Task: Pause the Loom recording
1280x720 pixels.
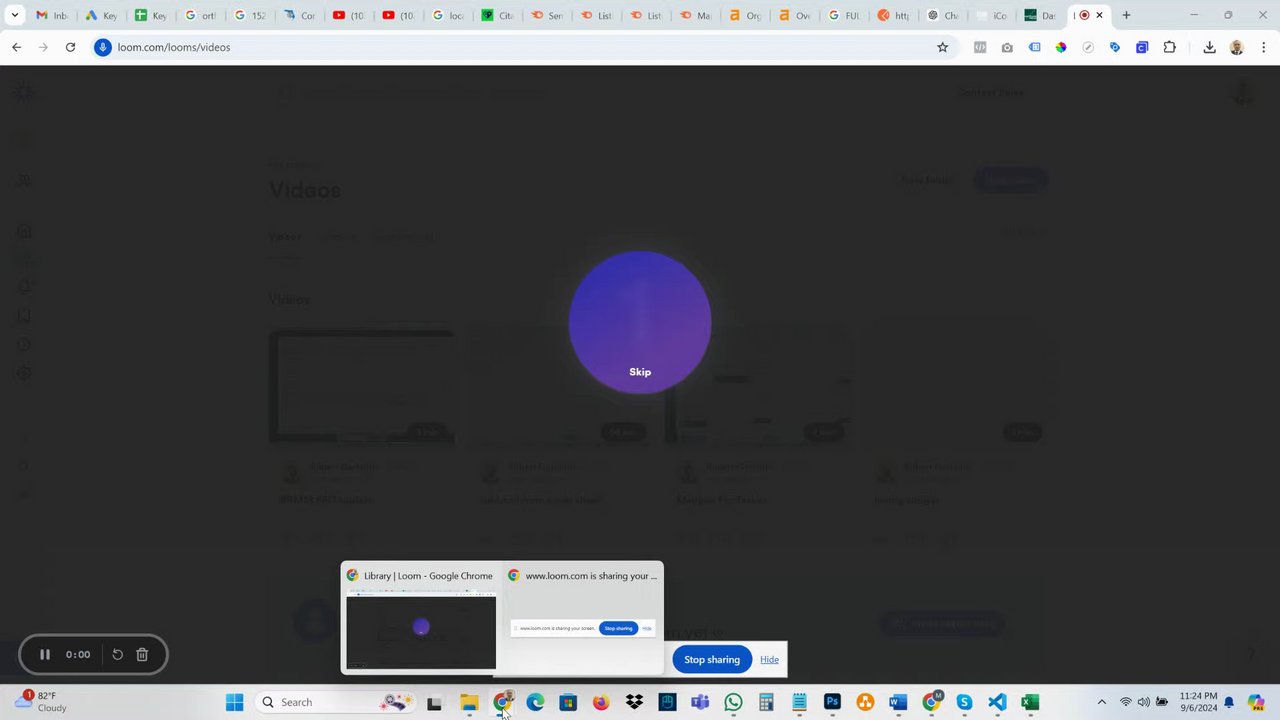Action: 45,655
